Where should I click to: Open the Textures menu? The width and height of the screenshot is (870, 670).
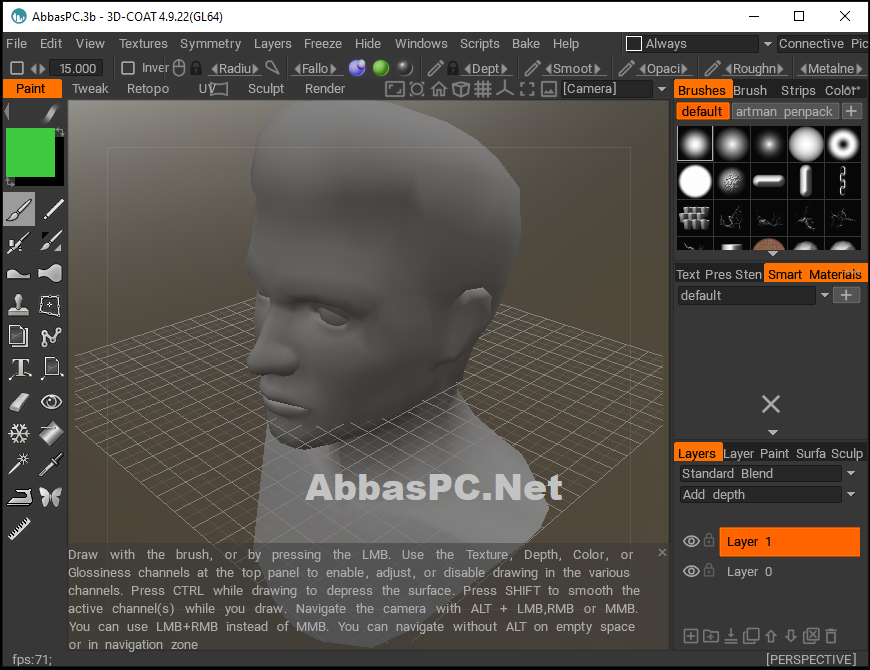[x=143, y=43]
